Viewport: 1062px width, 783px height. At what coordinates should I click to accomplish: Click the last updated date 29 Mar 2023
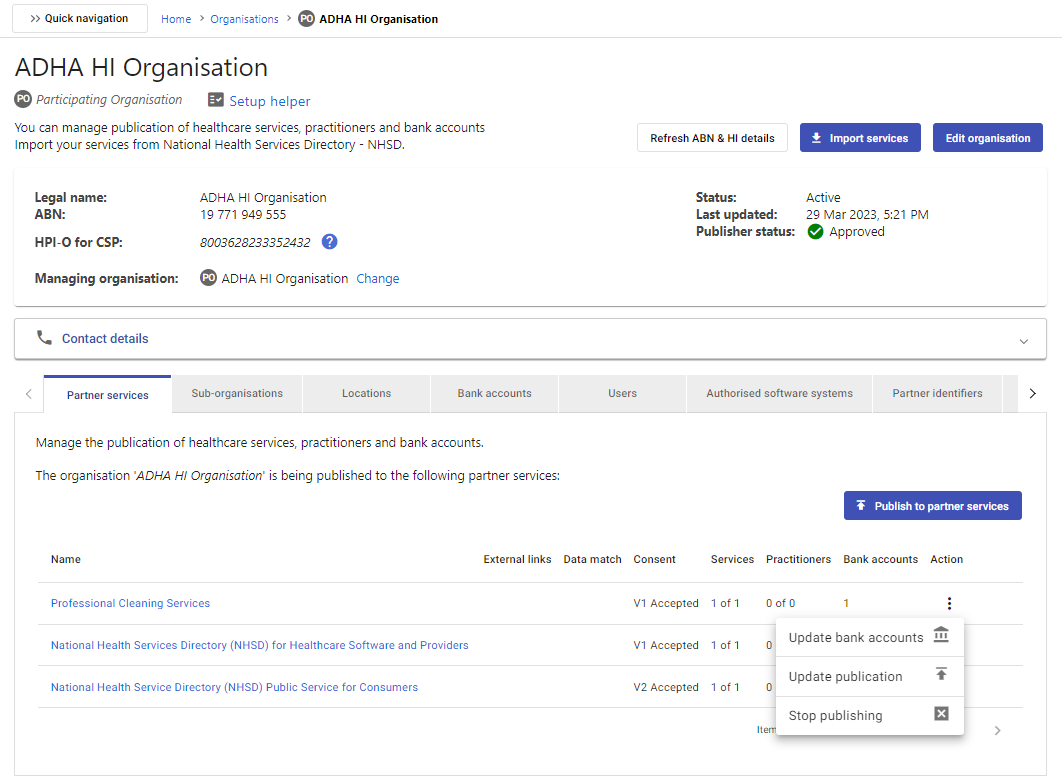pyautogui.click(x=867, y=215)
